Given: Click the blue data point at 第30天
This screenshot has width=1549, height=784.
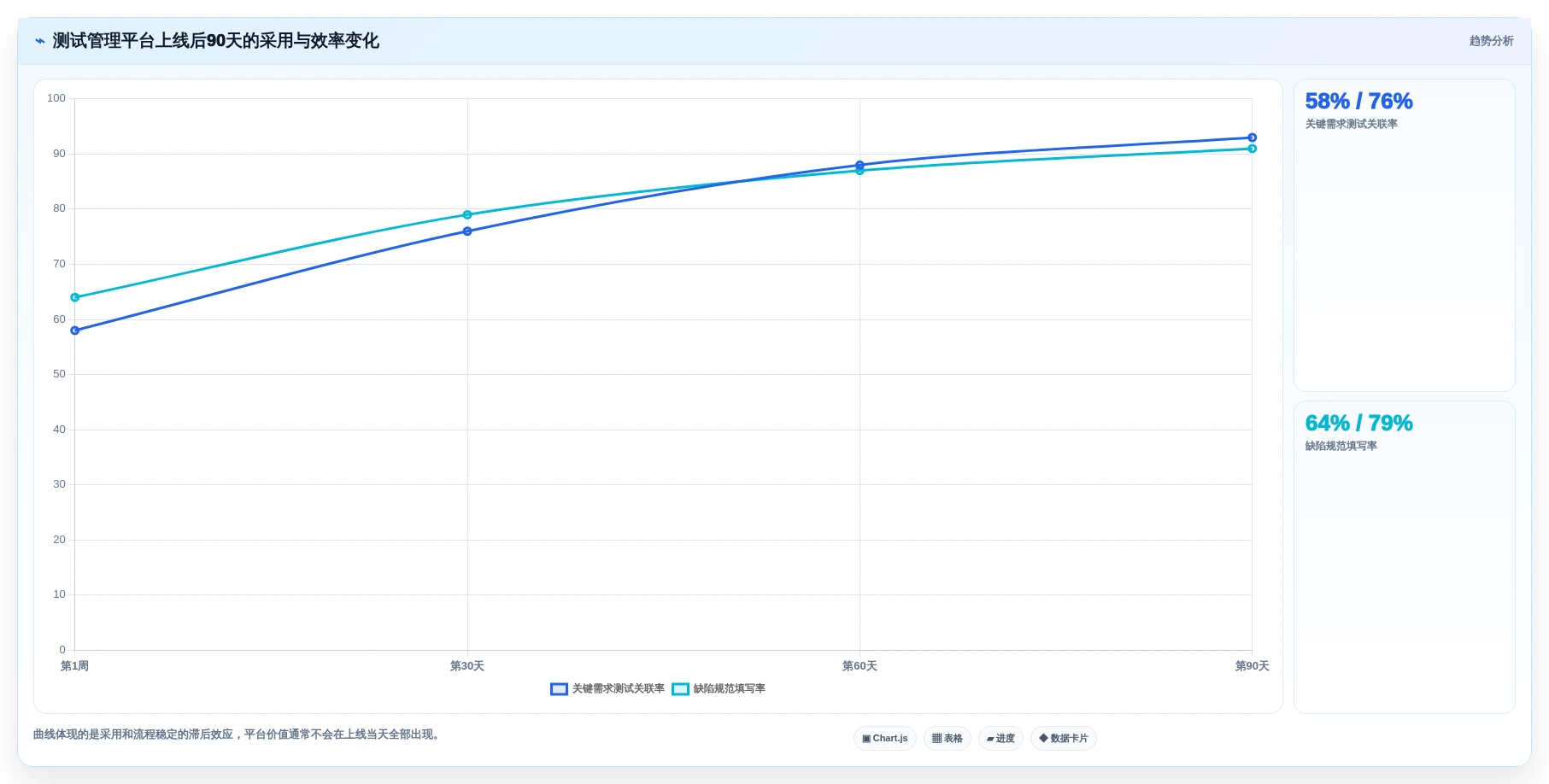Looking at the screenshot, I should click(x=467, y=231).
